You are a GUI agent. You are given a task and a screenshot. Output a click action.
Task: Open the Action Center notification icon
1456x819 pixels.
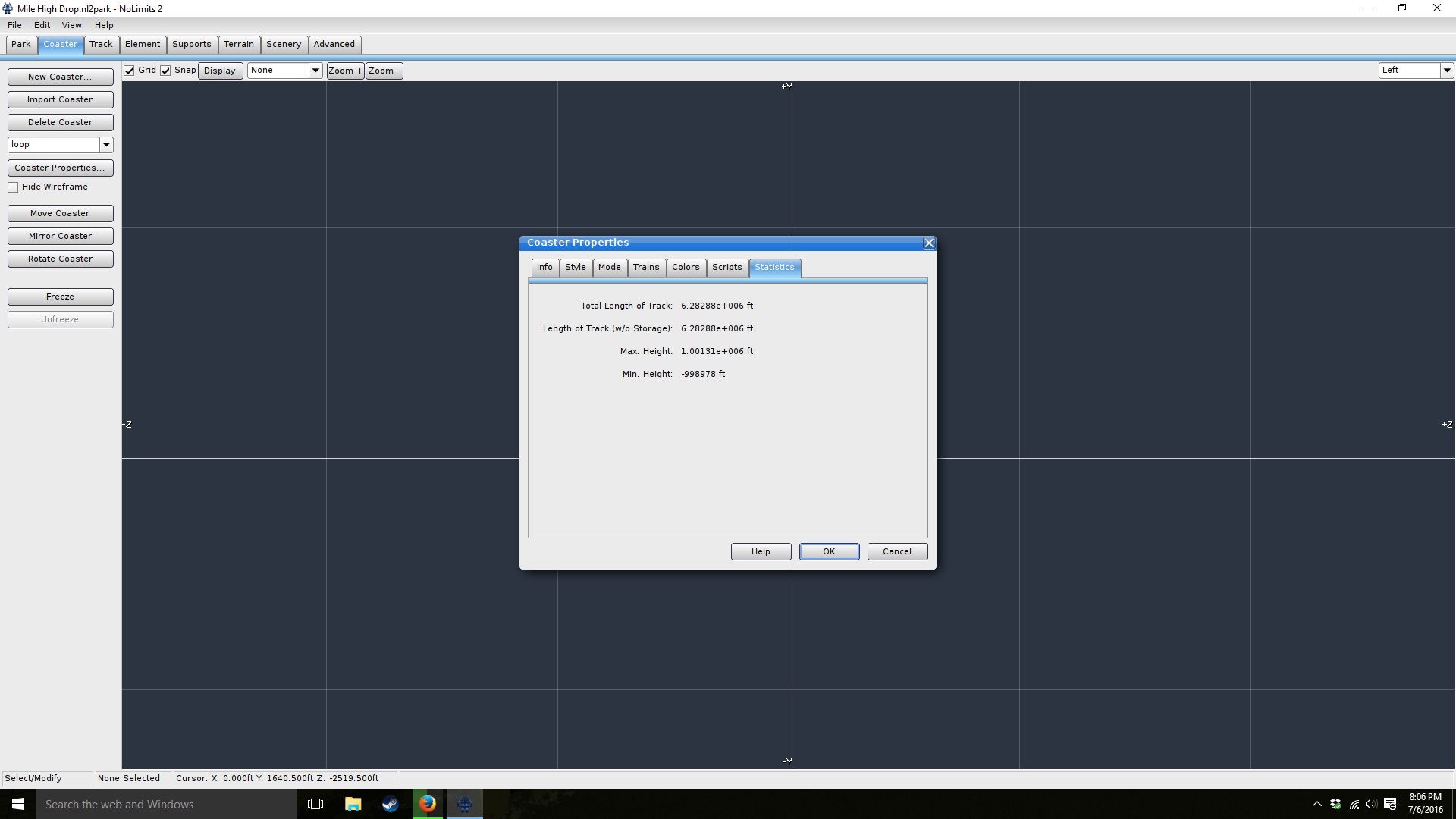coord(1390,804)
